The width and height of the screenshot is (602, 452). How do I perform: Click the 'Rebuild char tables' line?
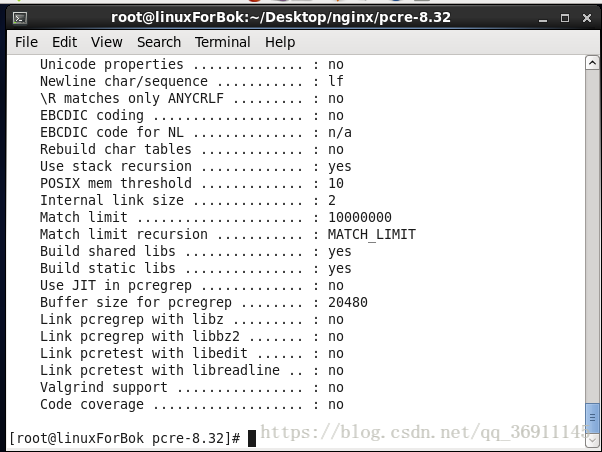(x=192, y=149)
